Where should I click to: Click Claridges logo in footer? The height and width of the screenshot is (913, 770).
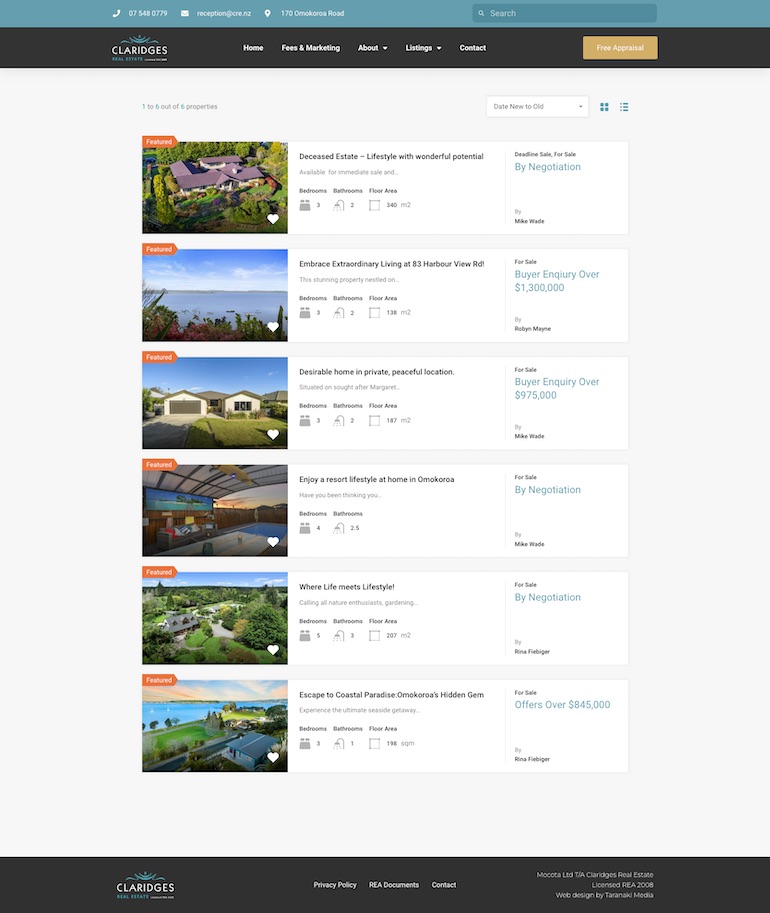point(146,886)
